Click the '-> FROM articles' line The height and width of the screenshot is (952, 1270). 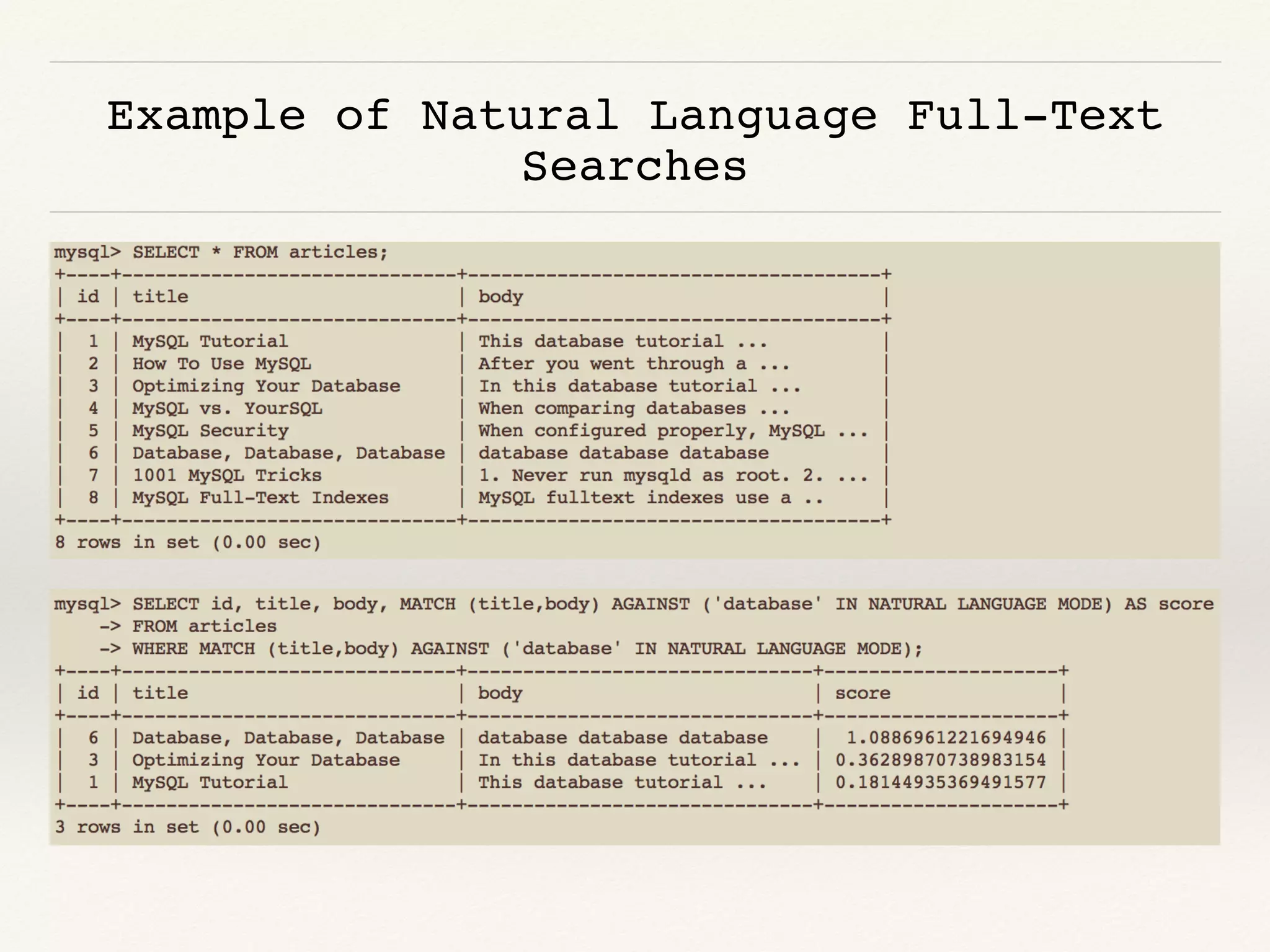(188, 627)
